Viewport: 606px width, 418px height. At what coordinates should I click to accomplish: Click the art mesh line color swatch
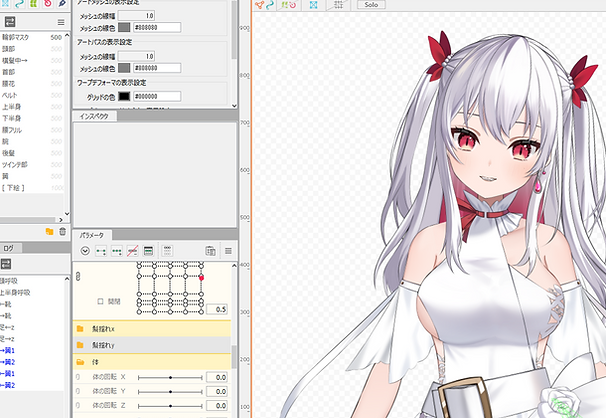click(x=124, y=27)
